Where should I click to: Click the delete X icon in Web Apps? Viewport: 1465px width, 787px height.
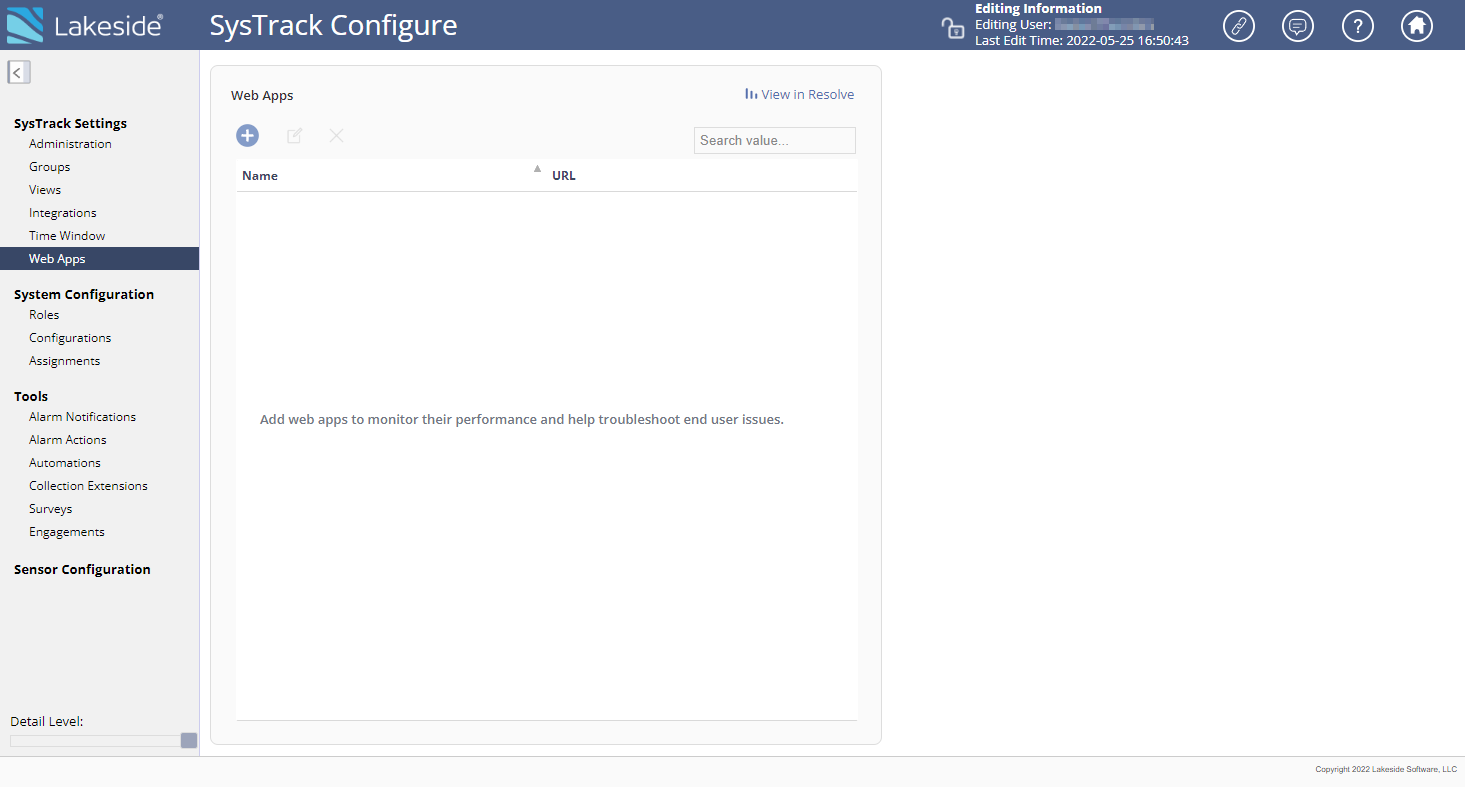(x=337, y=135)
